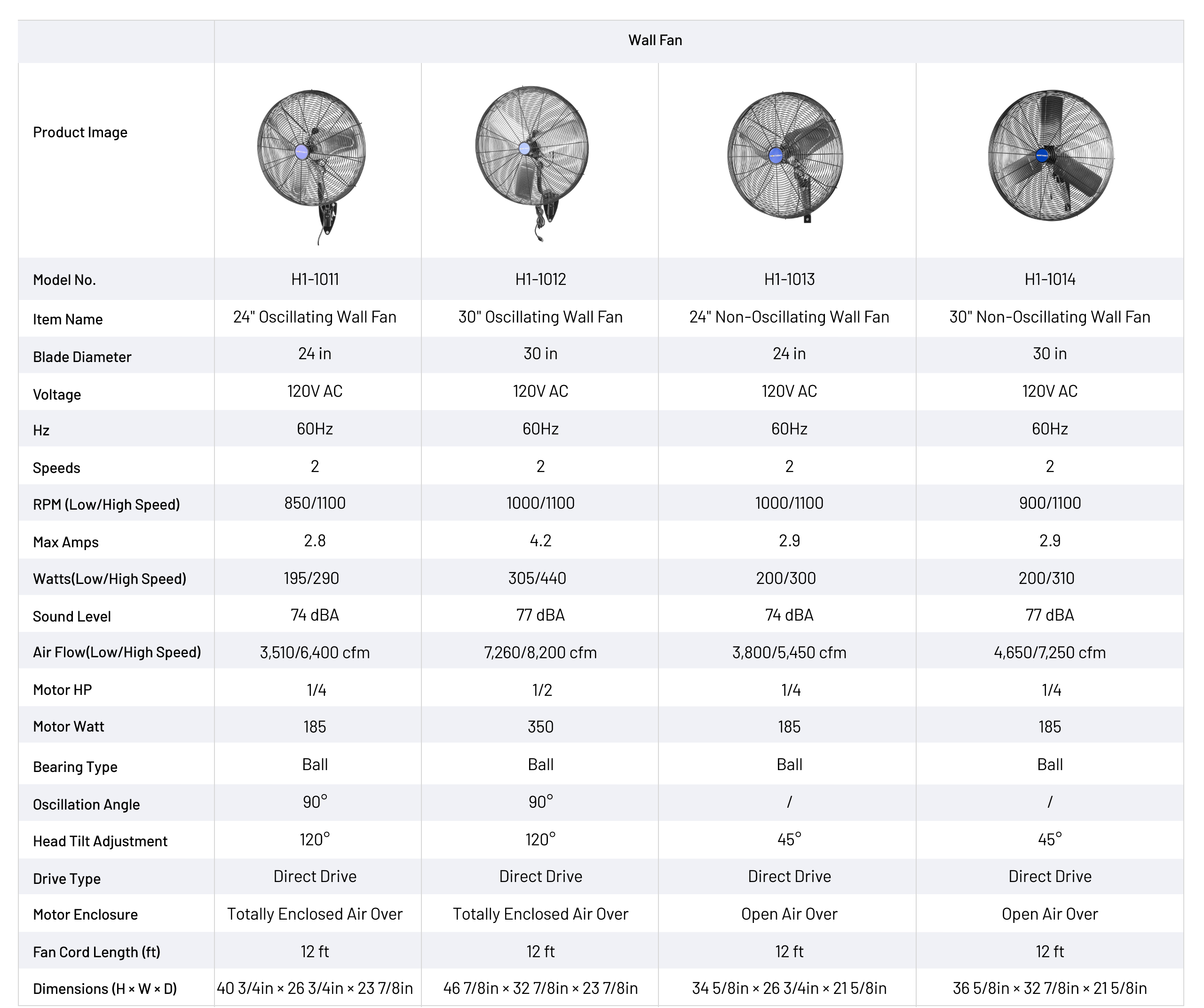Click model number H1-1011
Image resolution: width=1204 pixels, height=1008 pixels.
click(x=315, y=279)
